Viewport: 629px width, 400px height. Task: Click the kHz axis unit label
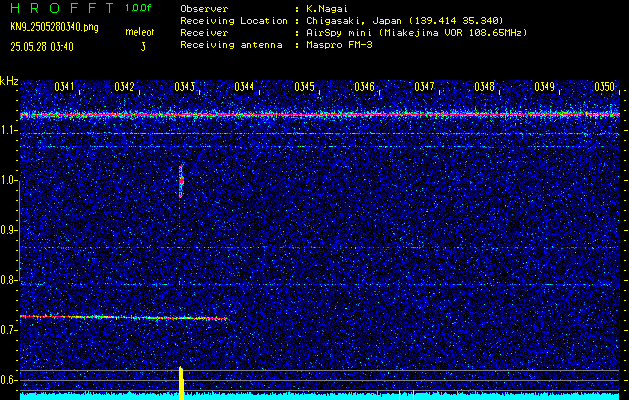pyautogui.click(x=9, y=81)
